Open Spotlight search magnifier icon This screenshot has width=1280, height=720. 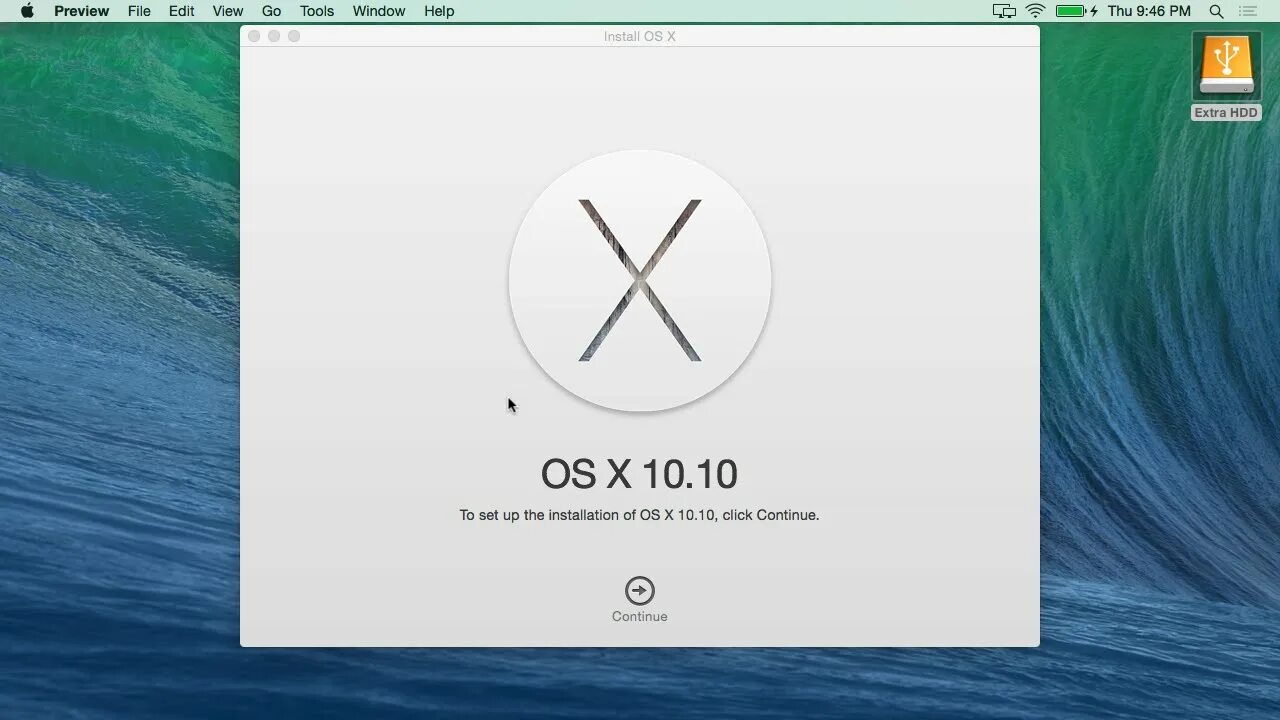1216,11
